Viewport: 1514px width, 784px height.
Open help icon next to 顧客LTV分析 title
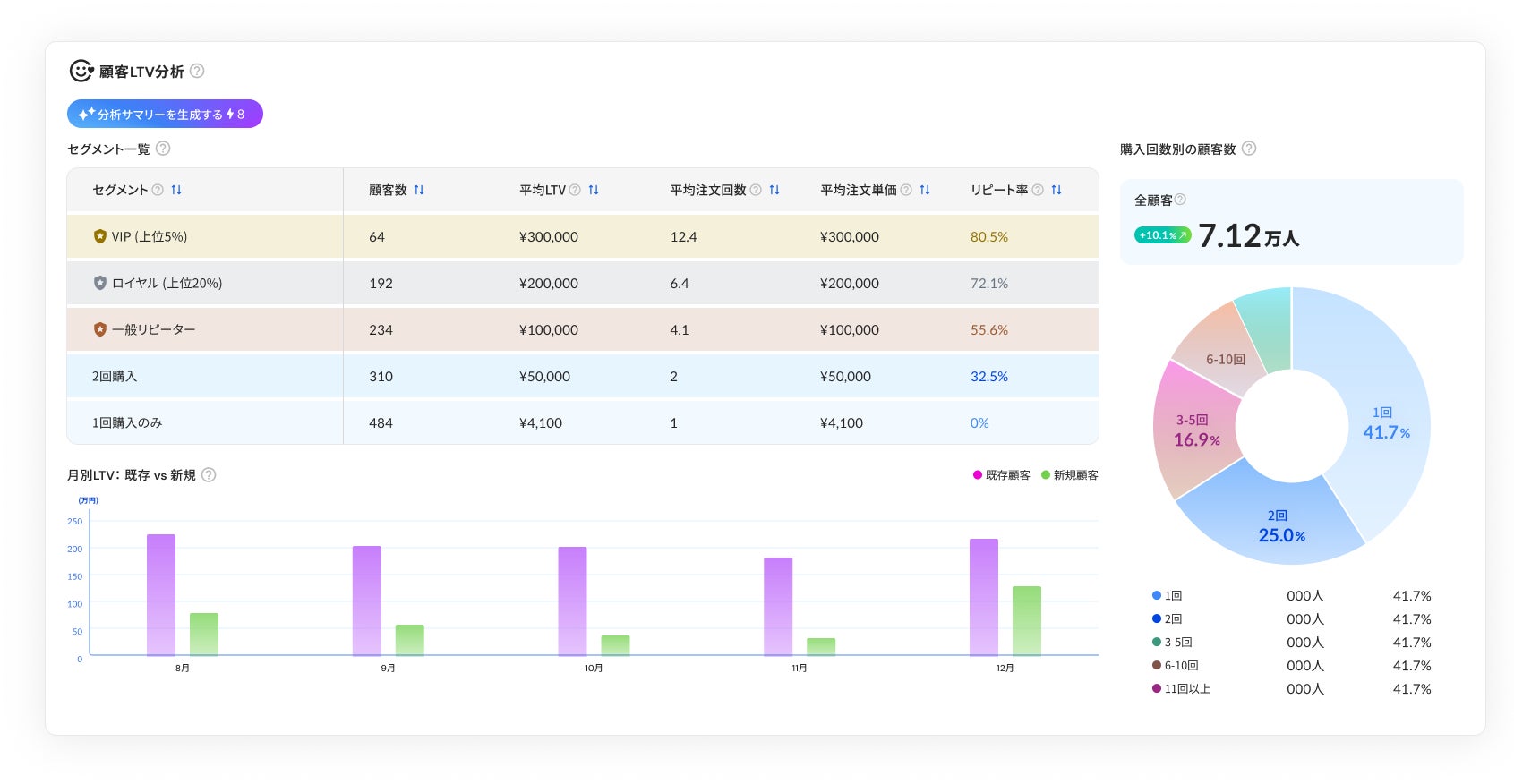coord(197,71)
